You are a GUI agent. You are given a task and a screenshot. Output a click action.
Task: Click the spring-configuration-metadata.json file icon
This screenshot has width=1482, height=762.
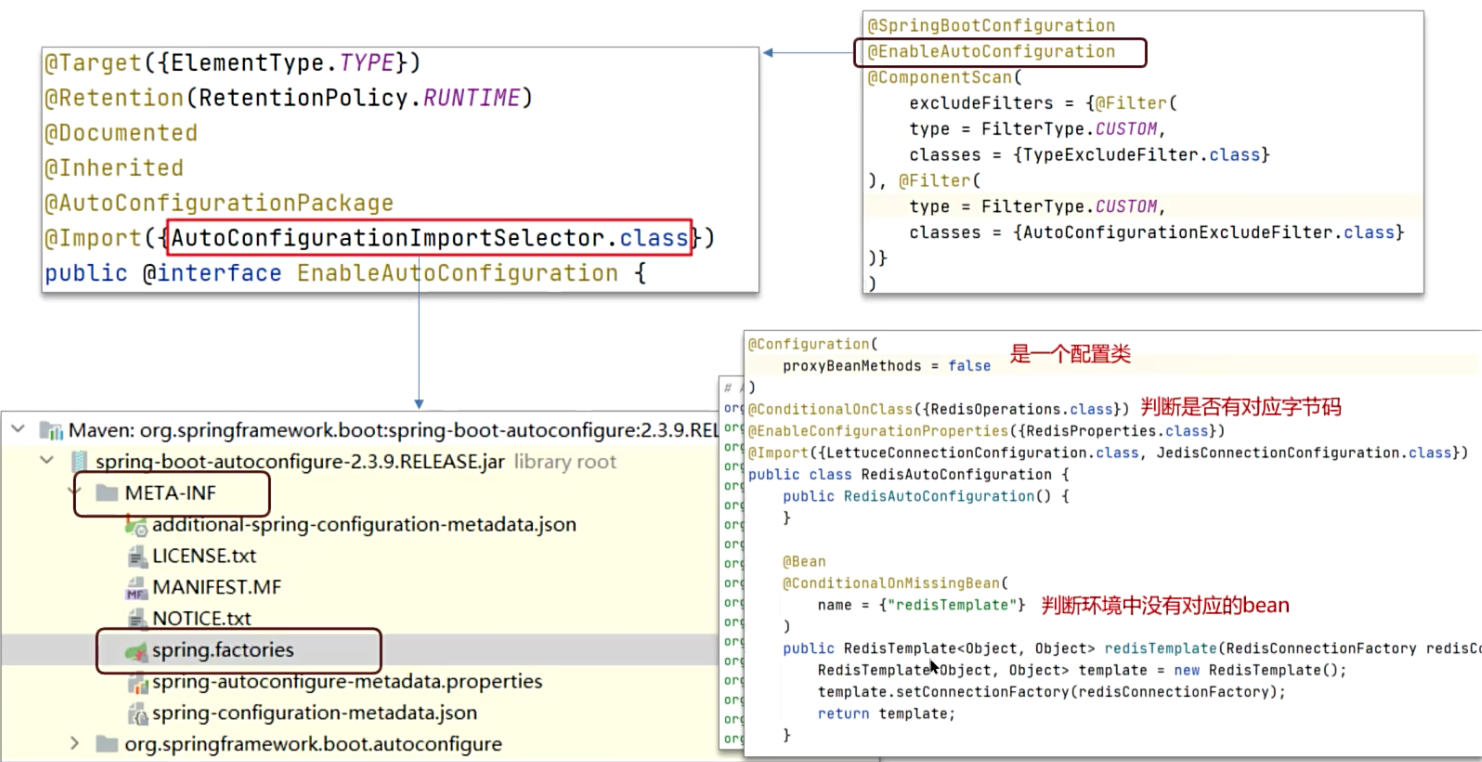(137, 714)
